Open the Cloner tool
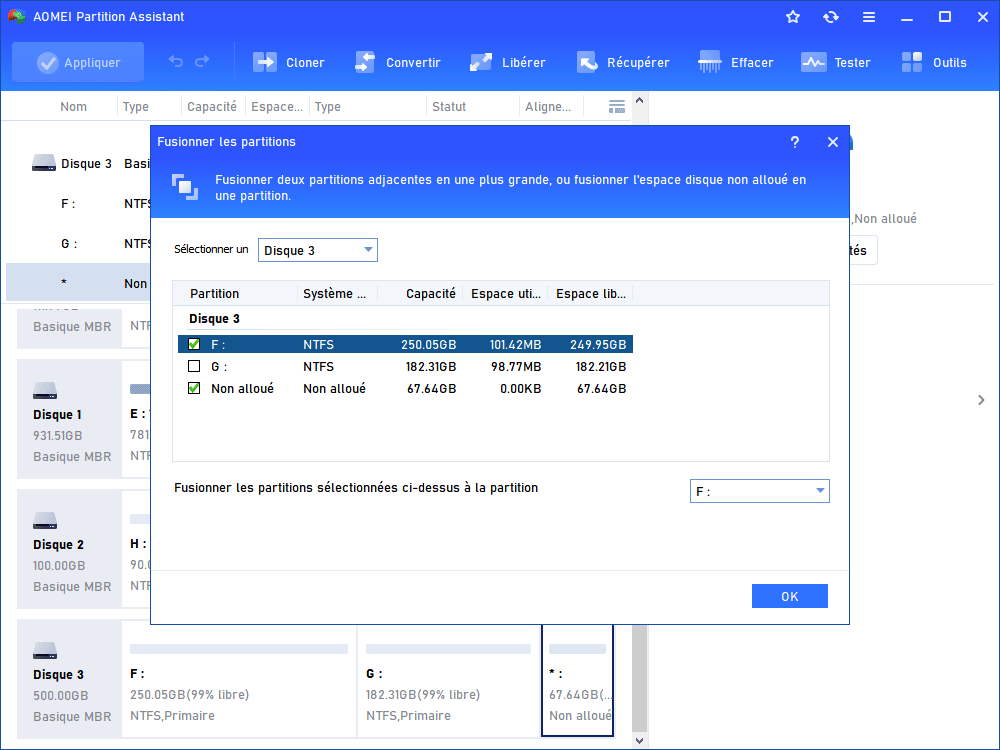Image resolution: width=1000 pixels, height=750 pixels. coord(289,62)
